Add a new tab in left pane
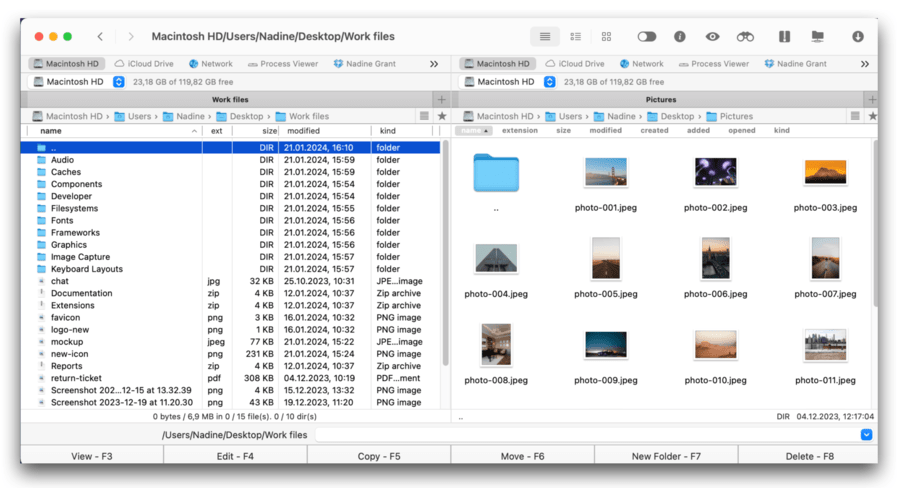The height and width of the screenshot is (488, 900). point(441,99)
